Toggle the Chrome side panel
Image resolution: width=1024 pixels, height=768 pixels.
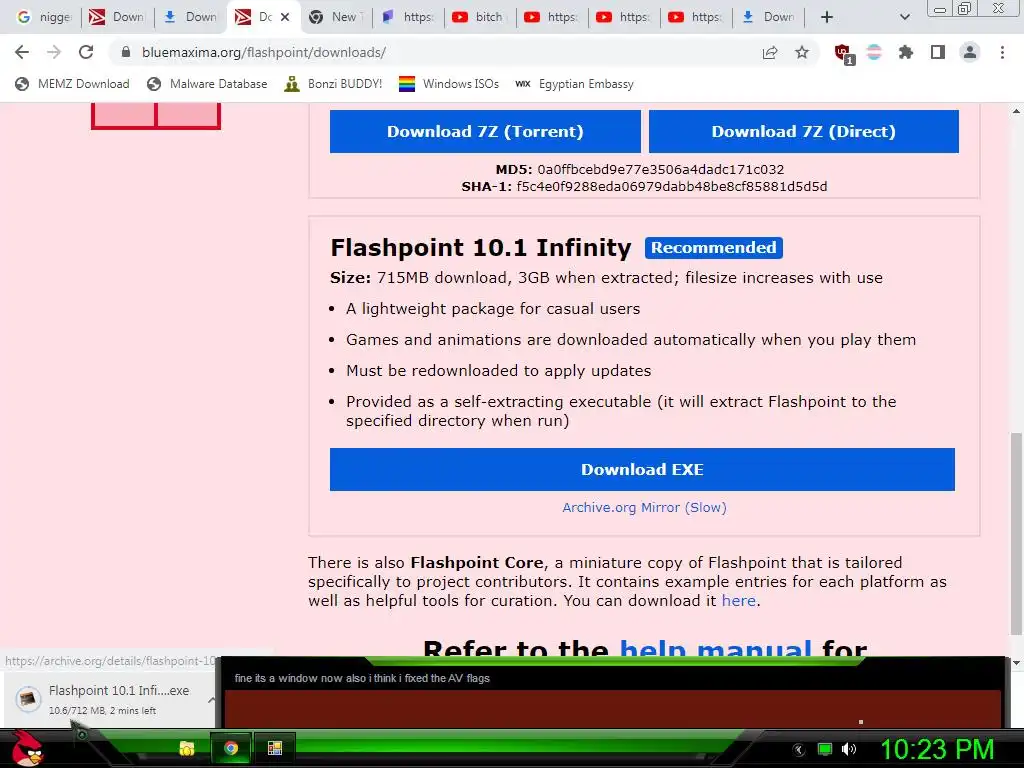[938, 52]
